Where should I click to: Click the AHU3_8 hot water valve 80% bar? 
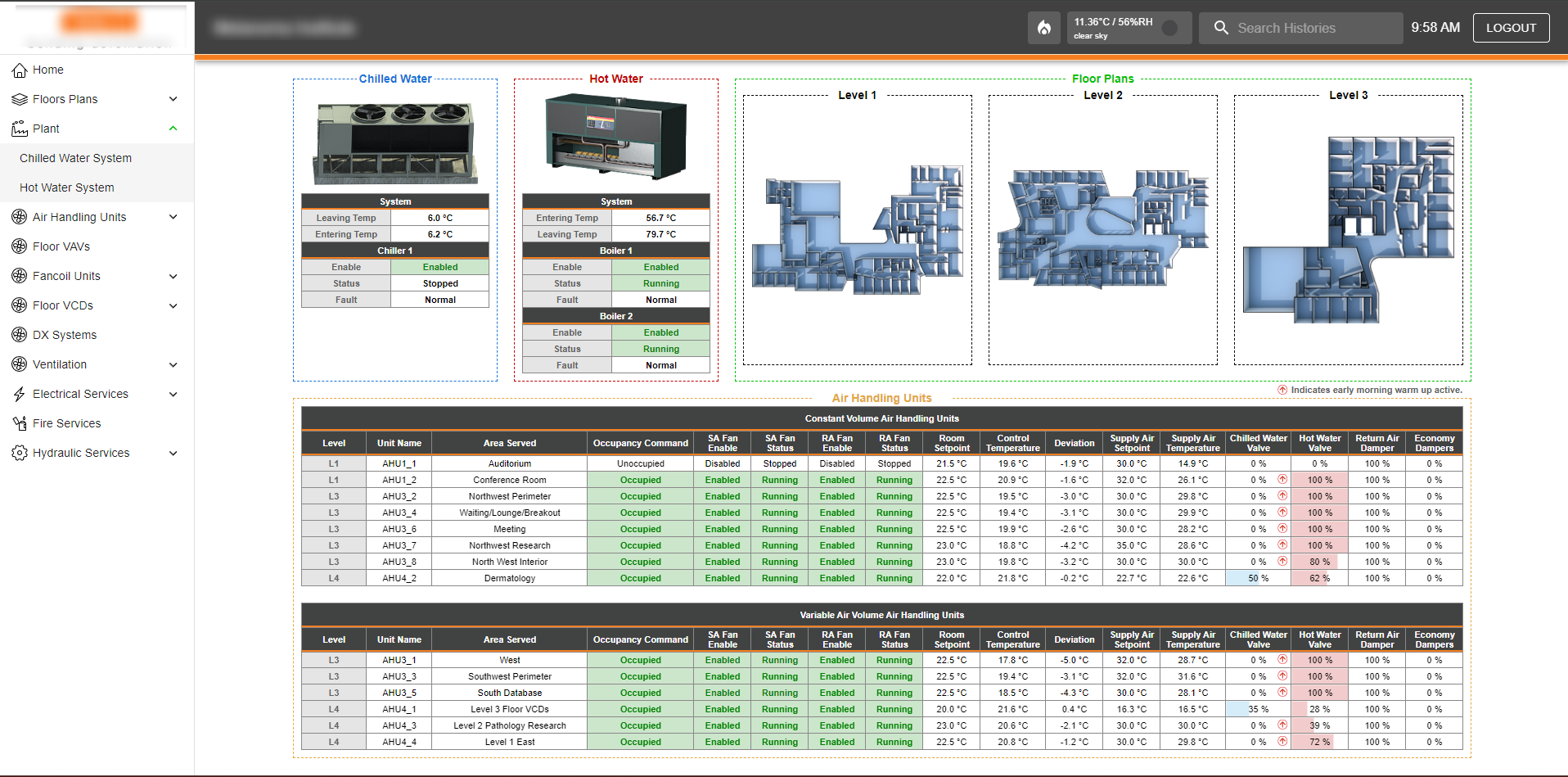1320,562
